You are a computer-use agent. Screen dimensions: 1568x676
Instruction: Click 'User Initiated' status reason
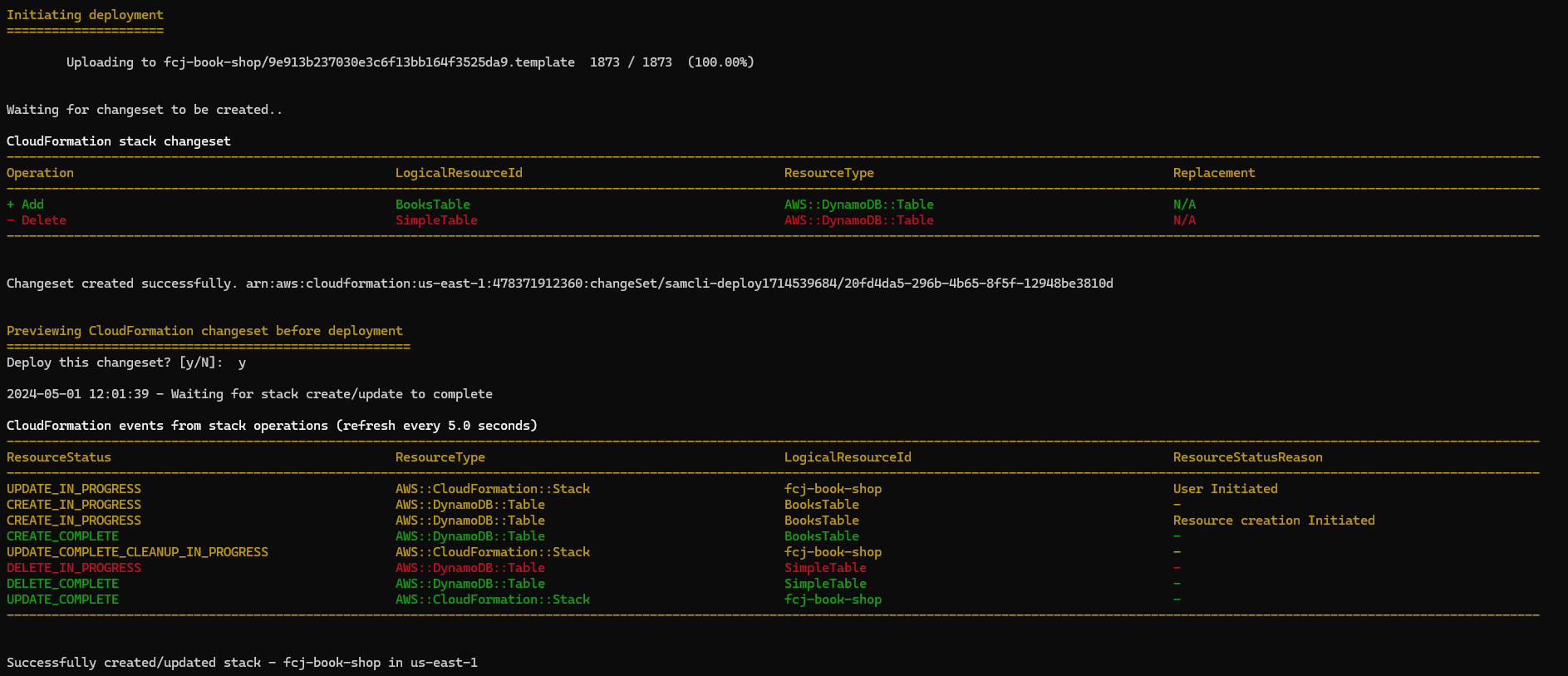(x=1226, y=489)
